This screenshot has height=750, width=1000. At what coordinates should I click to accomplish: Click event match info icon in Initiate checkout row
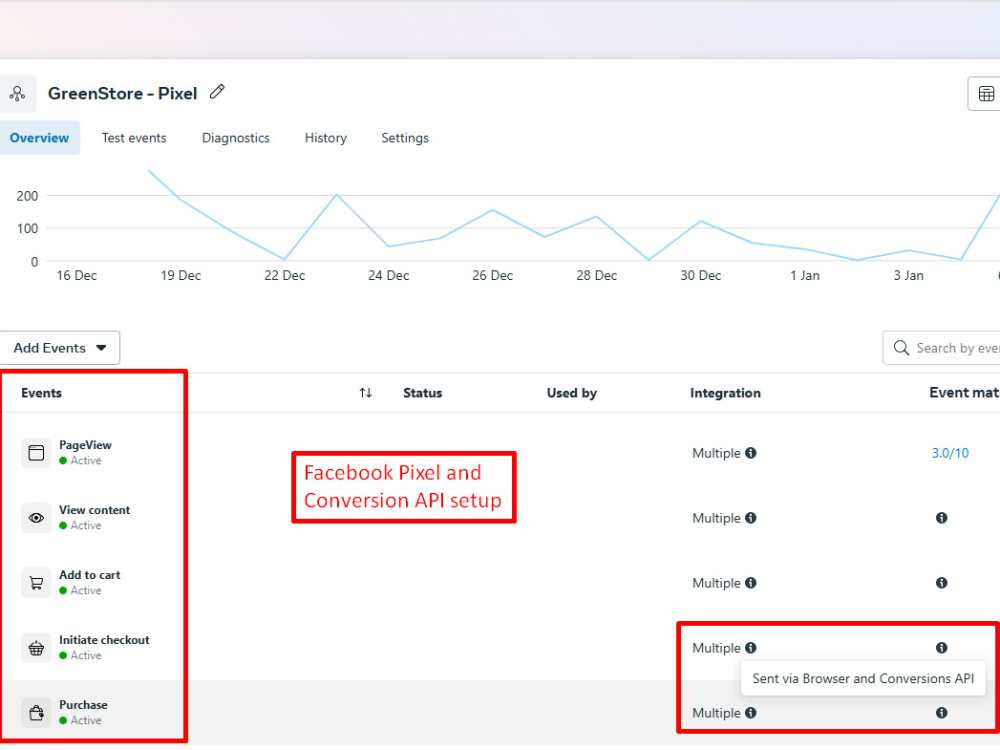coord(941,648)
